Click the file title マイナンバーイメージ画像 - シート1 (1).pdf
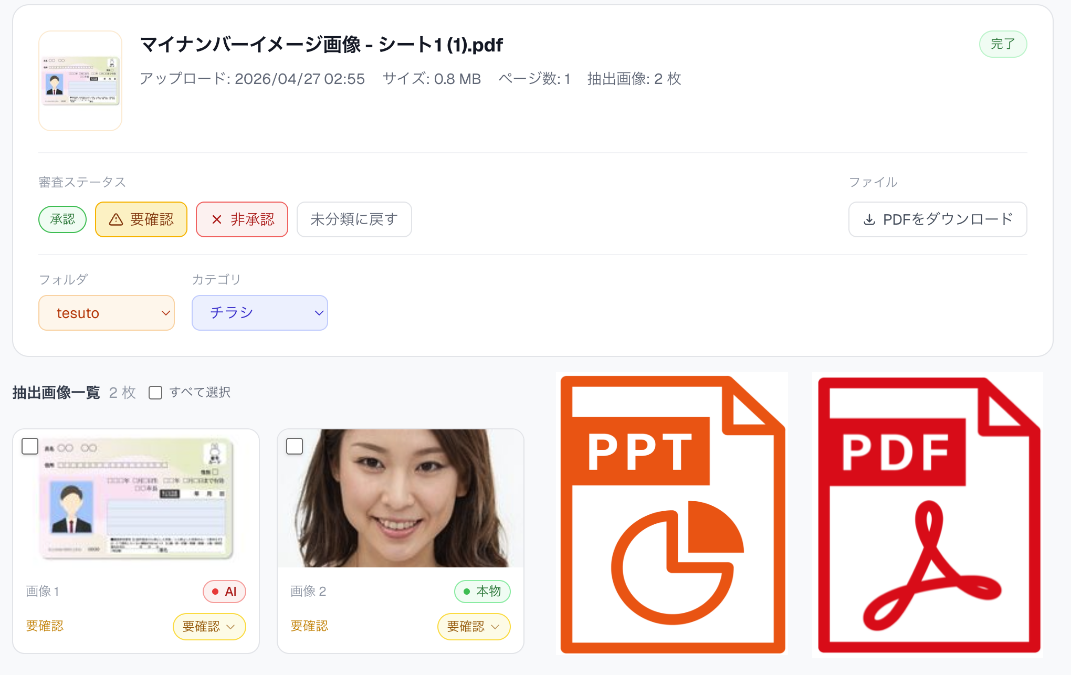The image size is (1073, 675). tap(321, 45)
